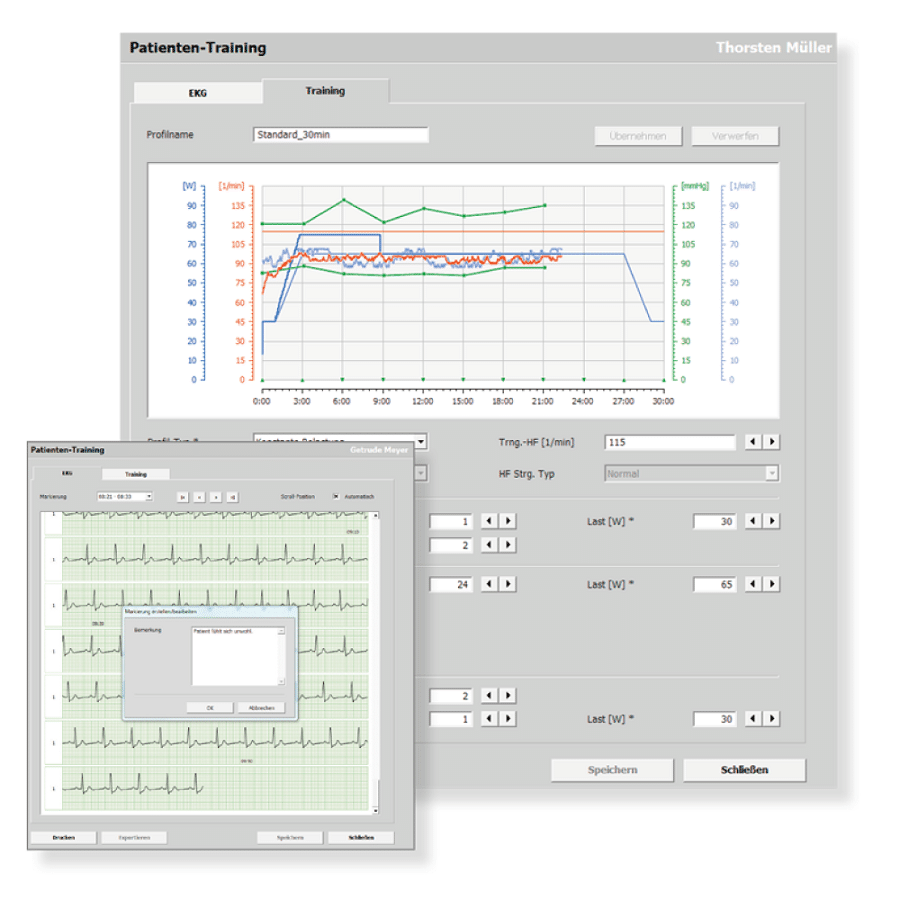The image size is (900, 900).
Task: Click the Profilname field Standard_30min
Action: pyautogui.click(x=340, y=134)
